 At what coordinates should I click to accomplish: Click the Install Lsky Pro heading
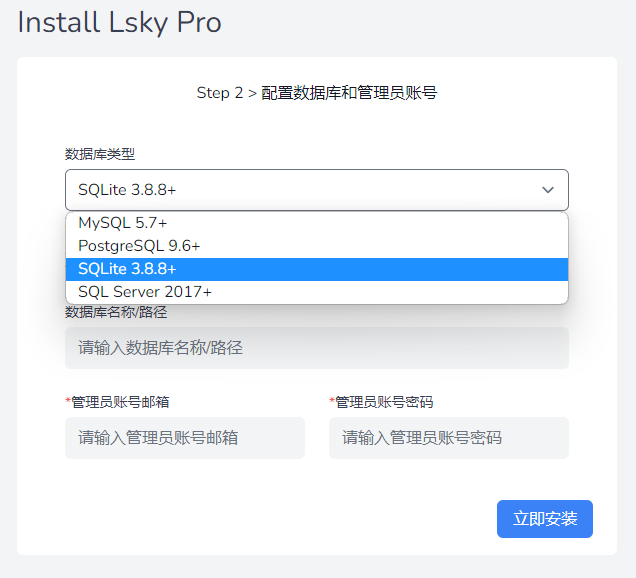click(x=119, y=23)
